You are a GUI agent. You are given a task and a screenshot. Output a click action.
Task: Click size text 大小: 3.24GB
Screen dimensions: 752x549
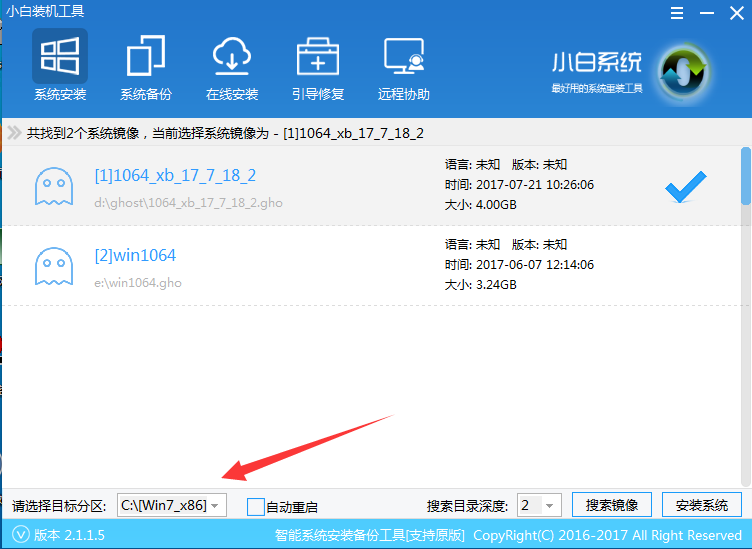pyautogui.click(x=481, y=285)
